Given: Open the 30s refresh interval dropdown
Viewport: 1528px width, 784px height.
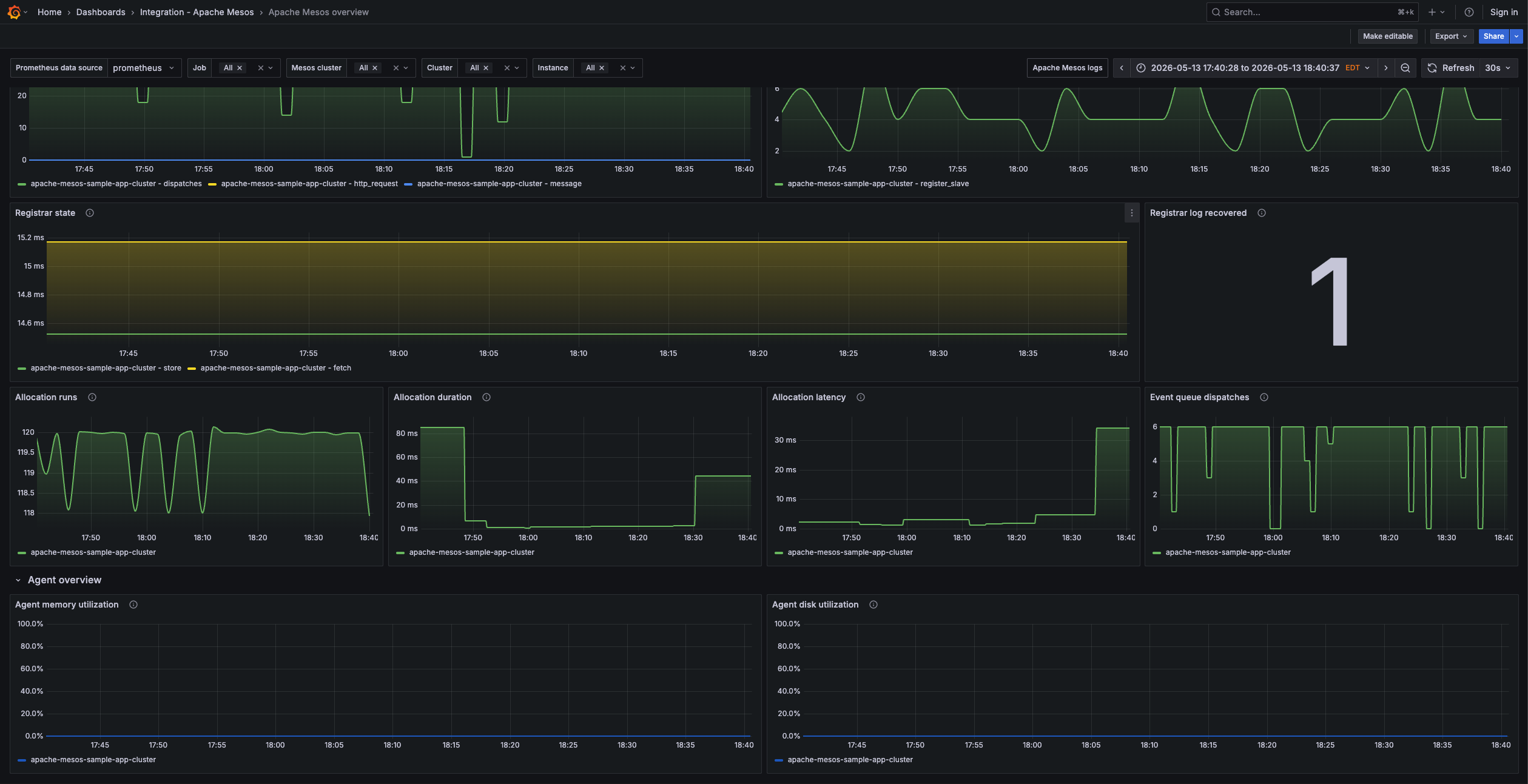Looking at the screenshot, I should pos(1498,68).
